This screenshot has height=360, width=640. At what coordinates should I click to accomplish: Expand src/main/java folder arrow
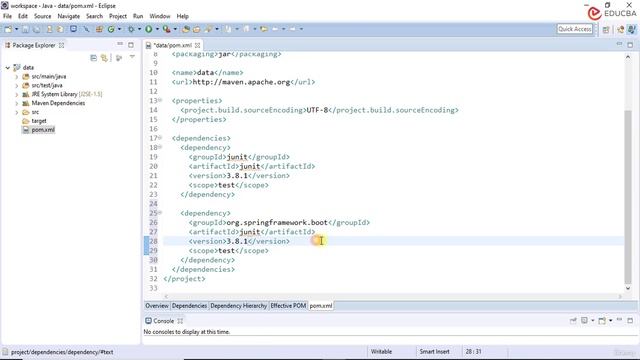tap(17, 77)
